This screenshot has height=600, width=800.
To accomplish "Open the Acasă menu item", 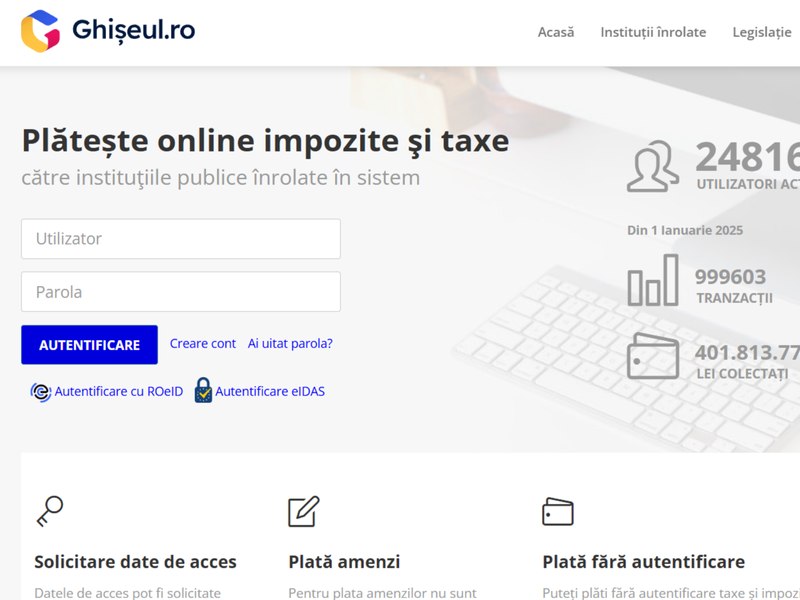I will 556,32.
